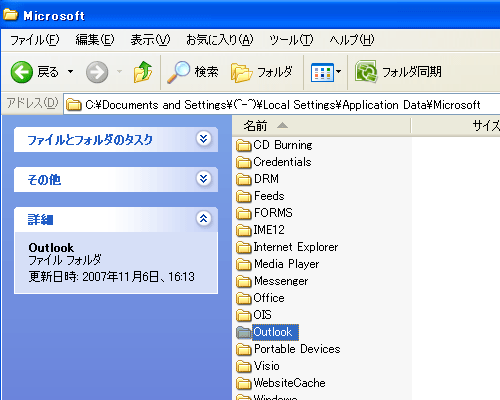The image size is (500, 400).
Task: Select the Visio folder icon
Action: pyautogui.click(x=244, y=366)
